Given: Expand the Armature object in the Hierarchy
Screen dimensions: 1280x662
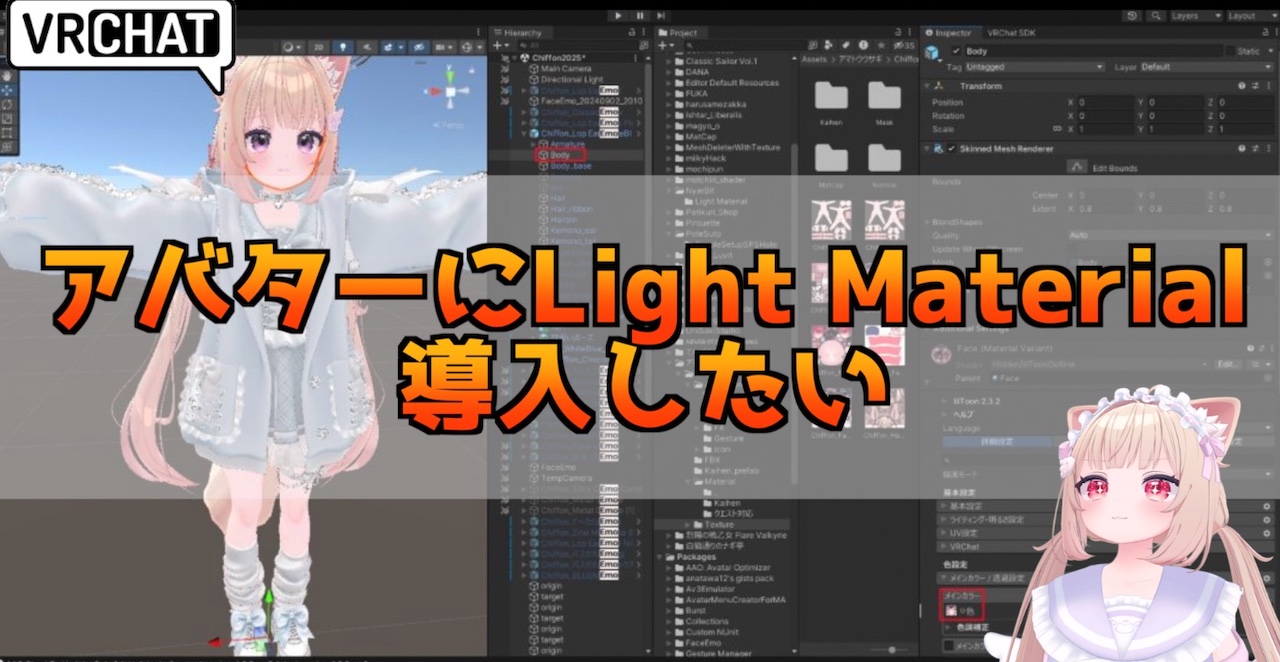Looking at the screenshot, I should (532, 144).
